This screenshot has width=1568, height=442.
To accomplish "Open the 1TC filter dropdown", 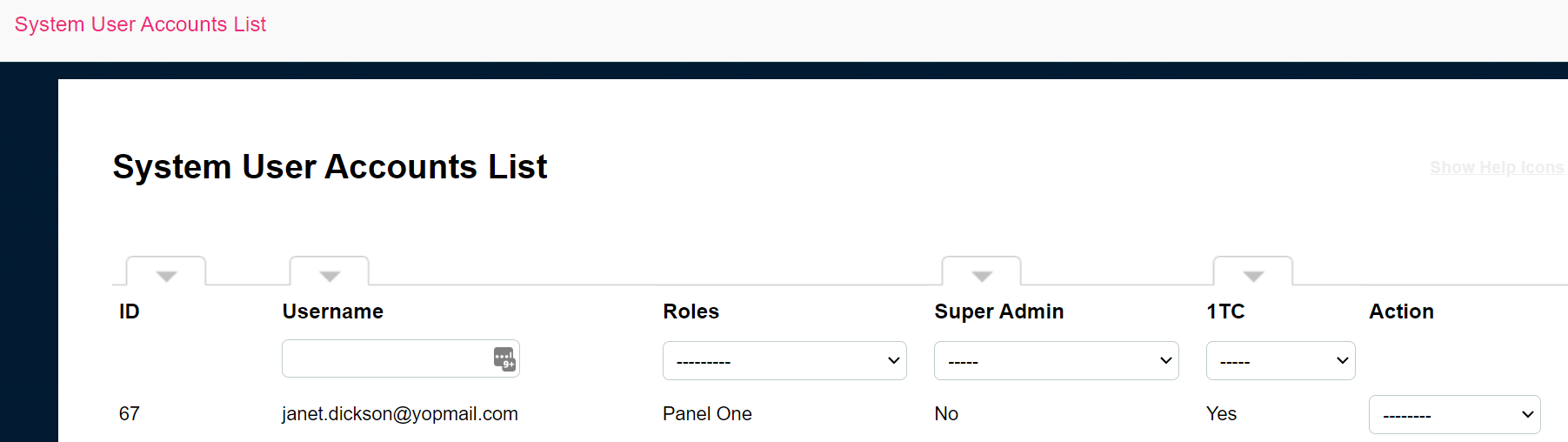I will pyautogui.click(x=1280, y=360).
